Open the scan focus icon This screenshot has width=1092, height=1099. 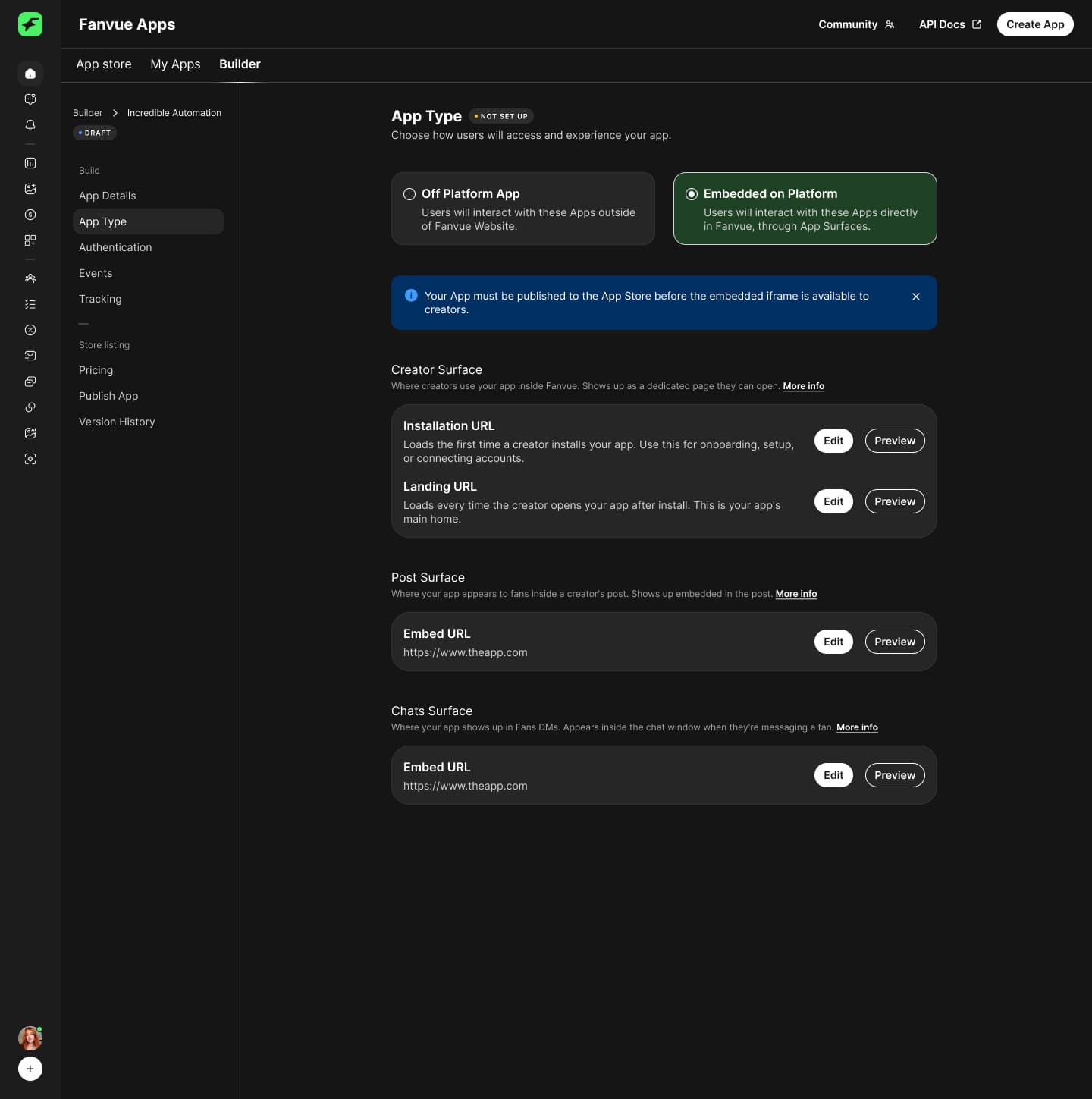coord(30,459)
